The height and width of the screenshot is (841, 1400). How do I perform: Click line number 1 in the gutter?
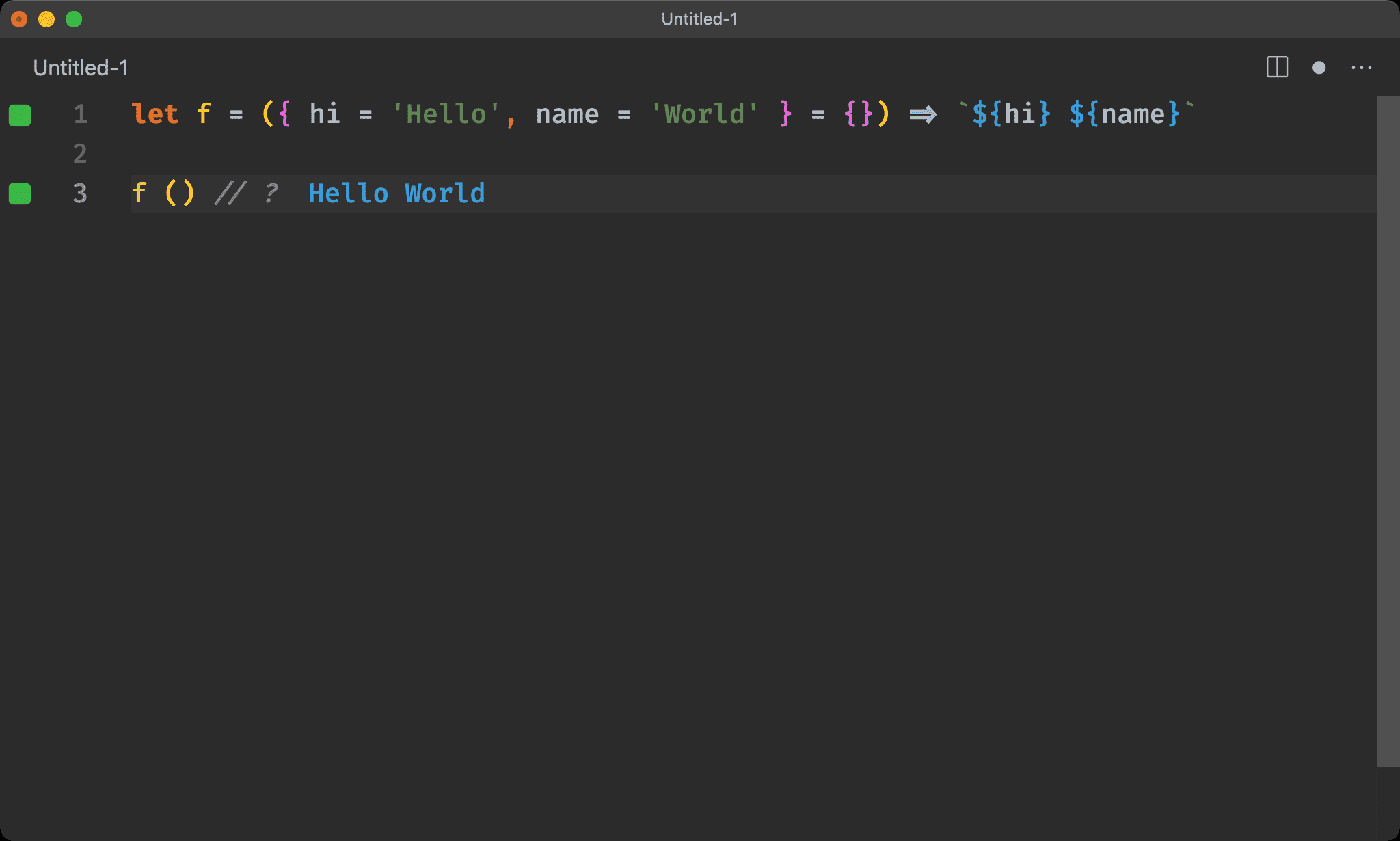[x=80, y=114]
